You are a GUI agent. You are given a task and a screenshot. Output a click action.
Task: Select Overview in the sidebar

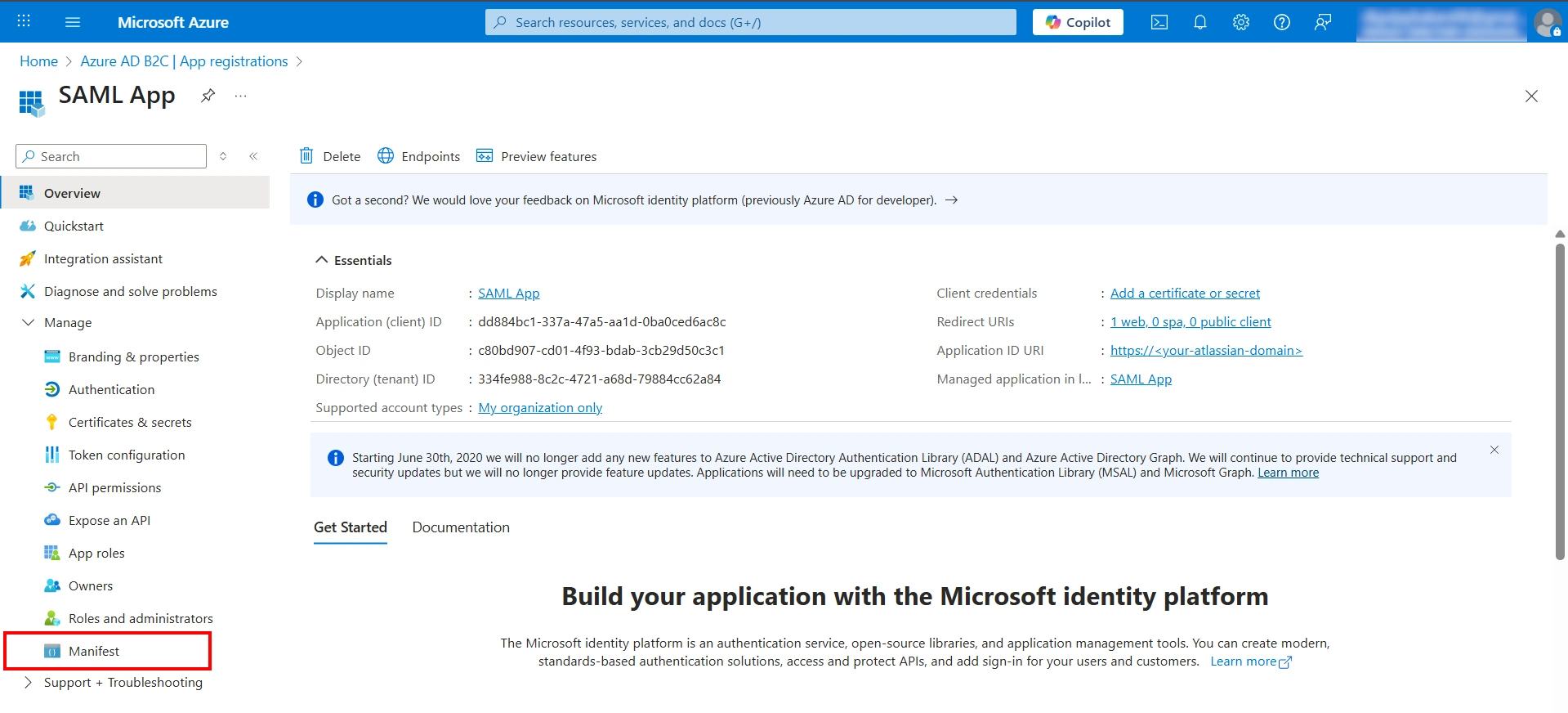click(135, 193)
